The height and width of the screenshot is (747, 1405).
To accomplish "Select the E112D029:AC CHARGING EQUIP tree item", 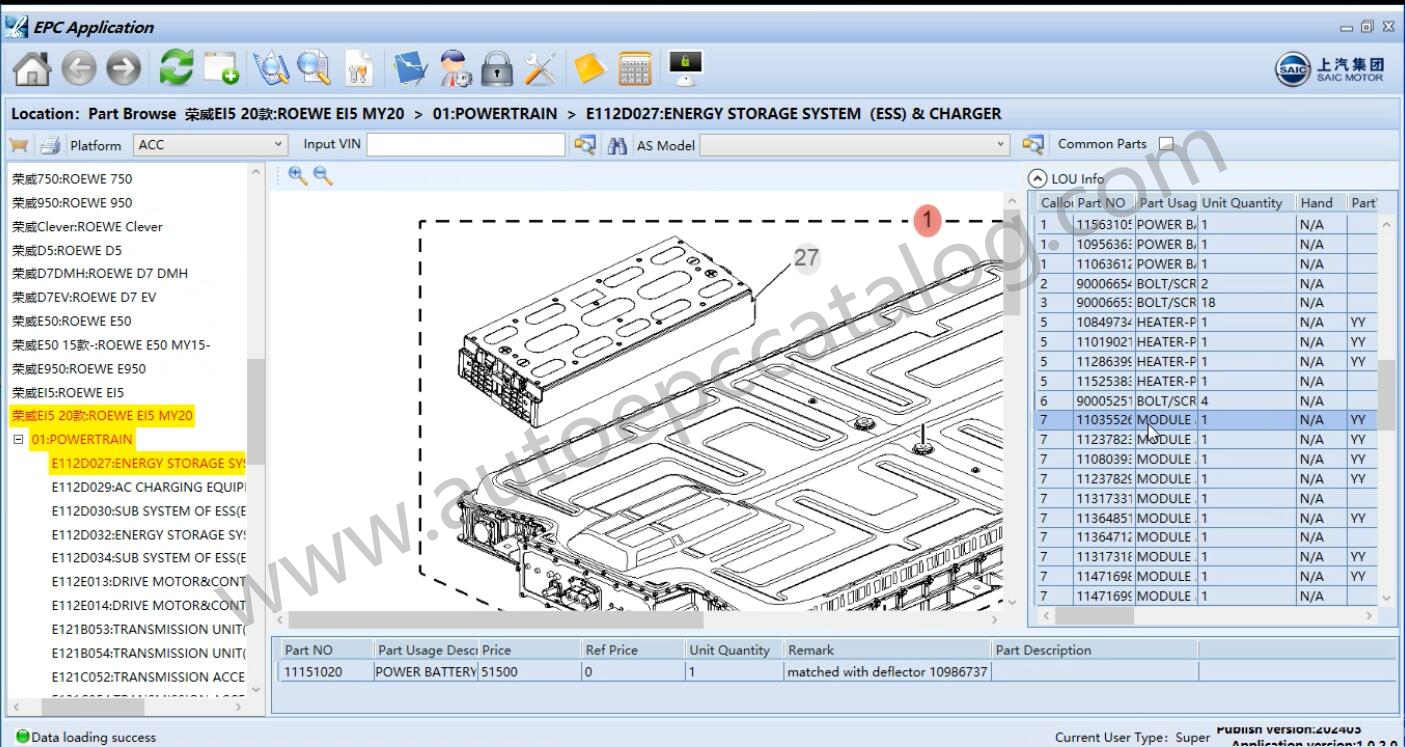I will (150, 487).
